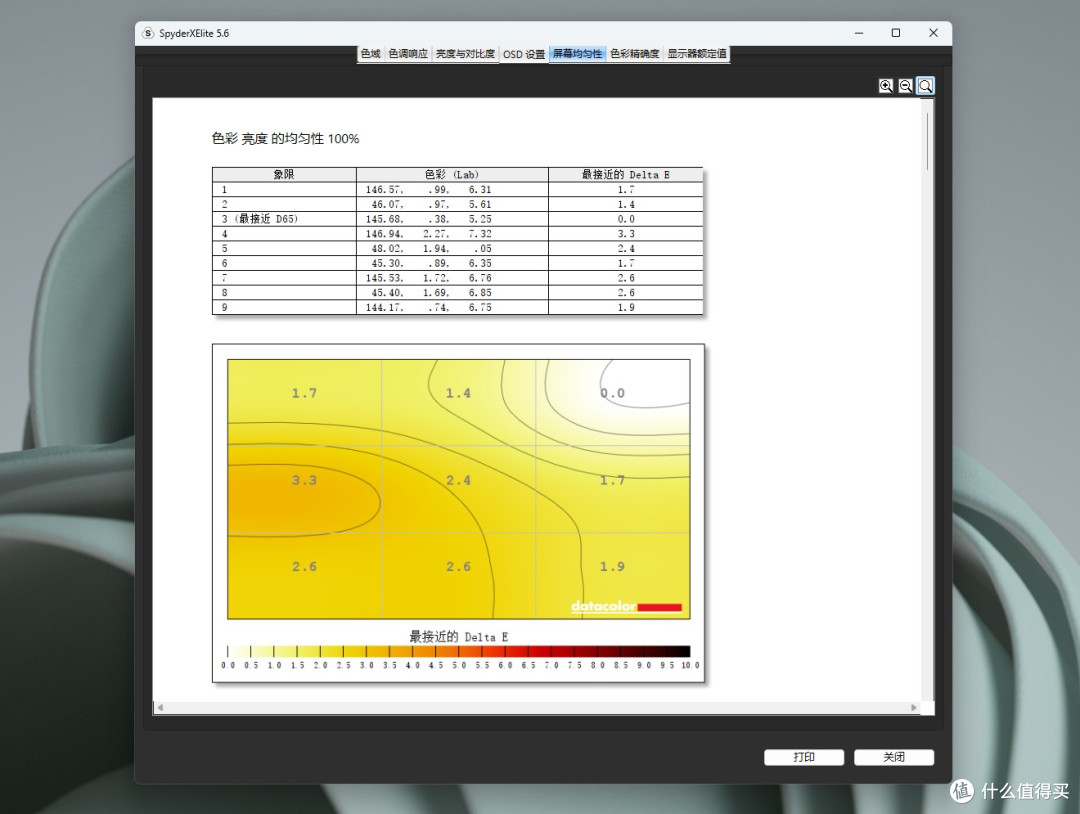This screenshot has width=1080, height=814.
Task: Click the 3.3 label on the heatmap
Action: pos(304,480)
